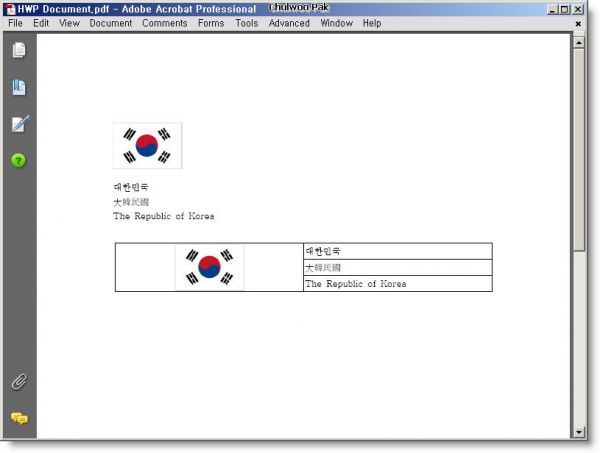Minimize the Acrobat window

(x=551, y=10)
